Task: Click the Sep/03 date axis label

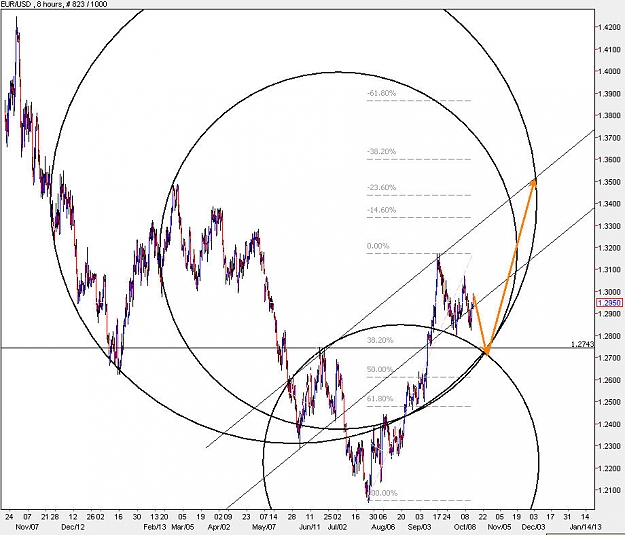Action: (420, 527)
